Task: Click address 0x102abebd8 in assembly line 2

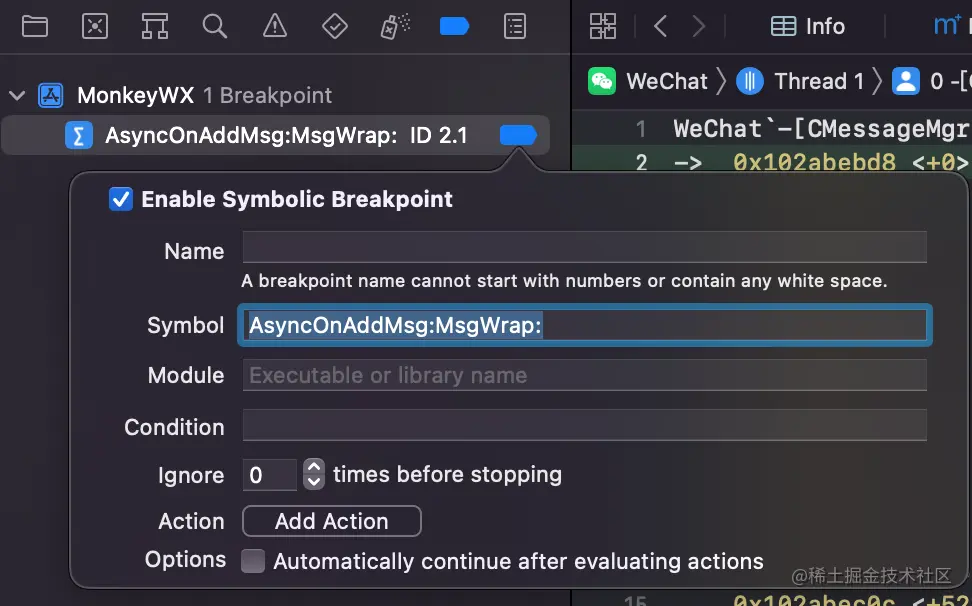Action: point(814,162)
